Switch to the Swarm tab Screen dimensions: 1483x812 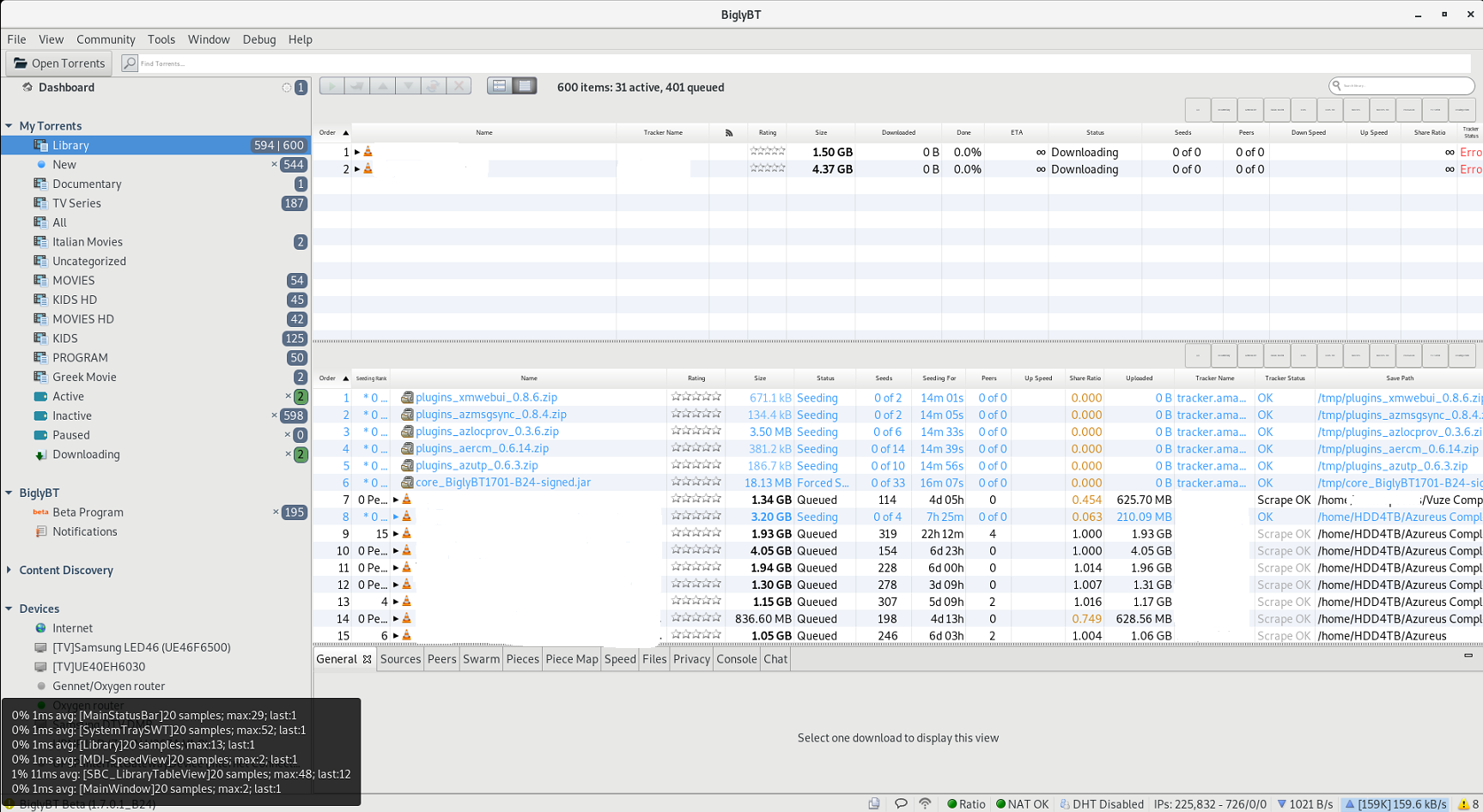481,658
